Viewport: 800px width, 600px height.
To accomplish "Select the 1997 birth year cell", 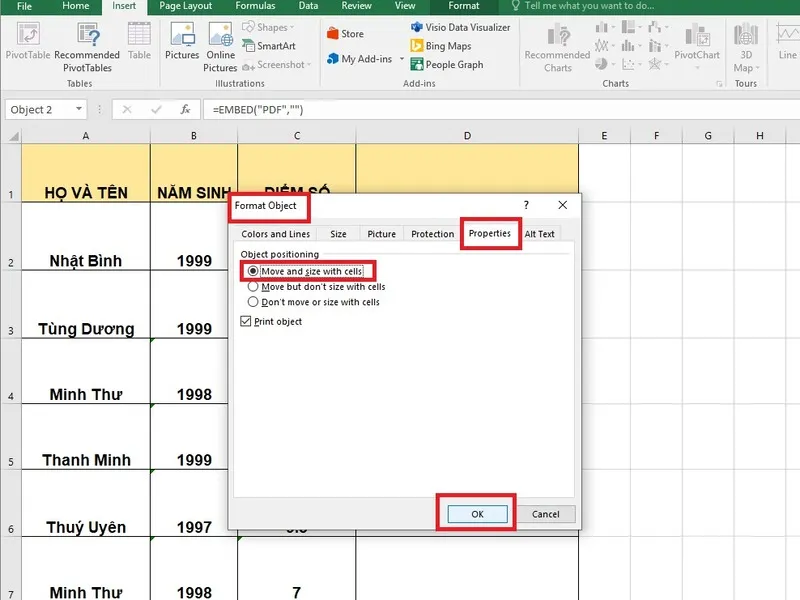I will tap(194, 503).
